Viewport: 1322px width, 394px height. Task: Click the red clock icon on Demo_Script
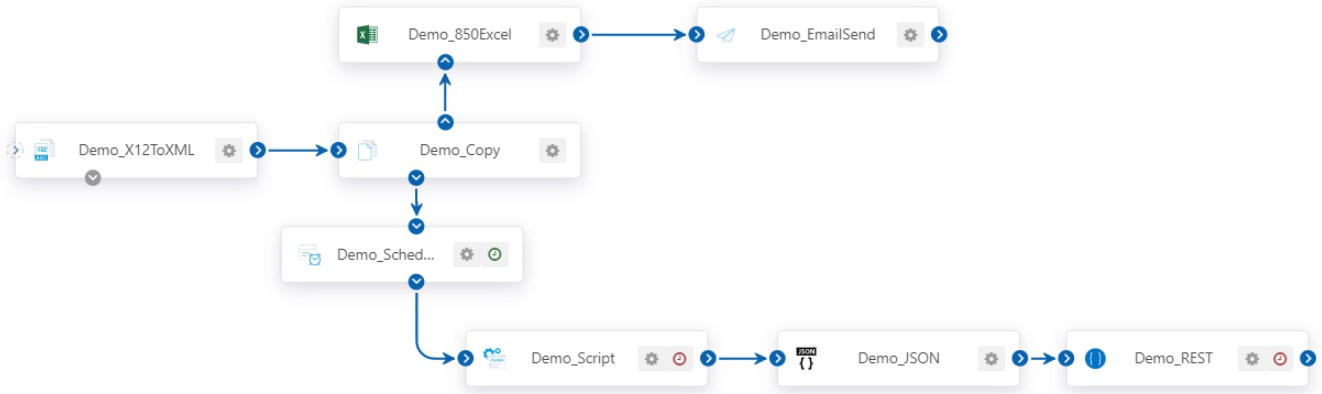679,359
